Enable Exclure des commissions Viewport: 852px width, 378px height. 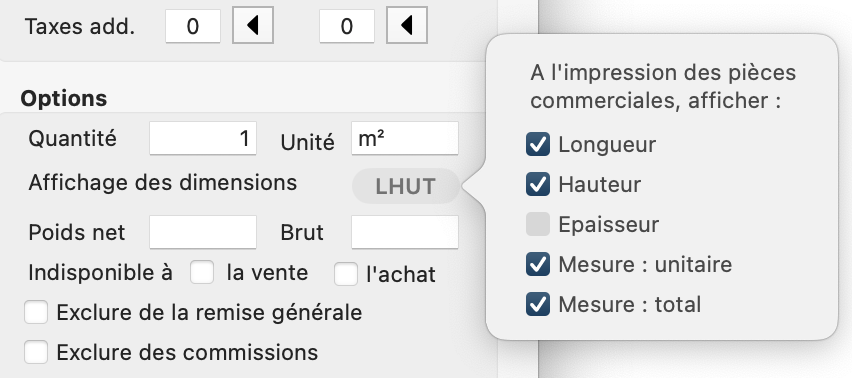(36, 352)
